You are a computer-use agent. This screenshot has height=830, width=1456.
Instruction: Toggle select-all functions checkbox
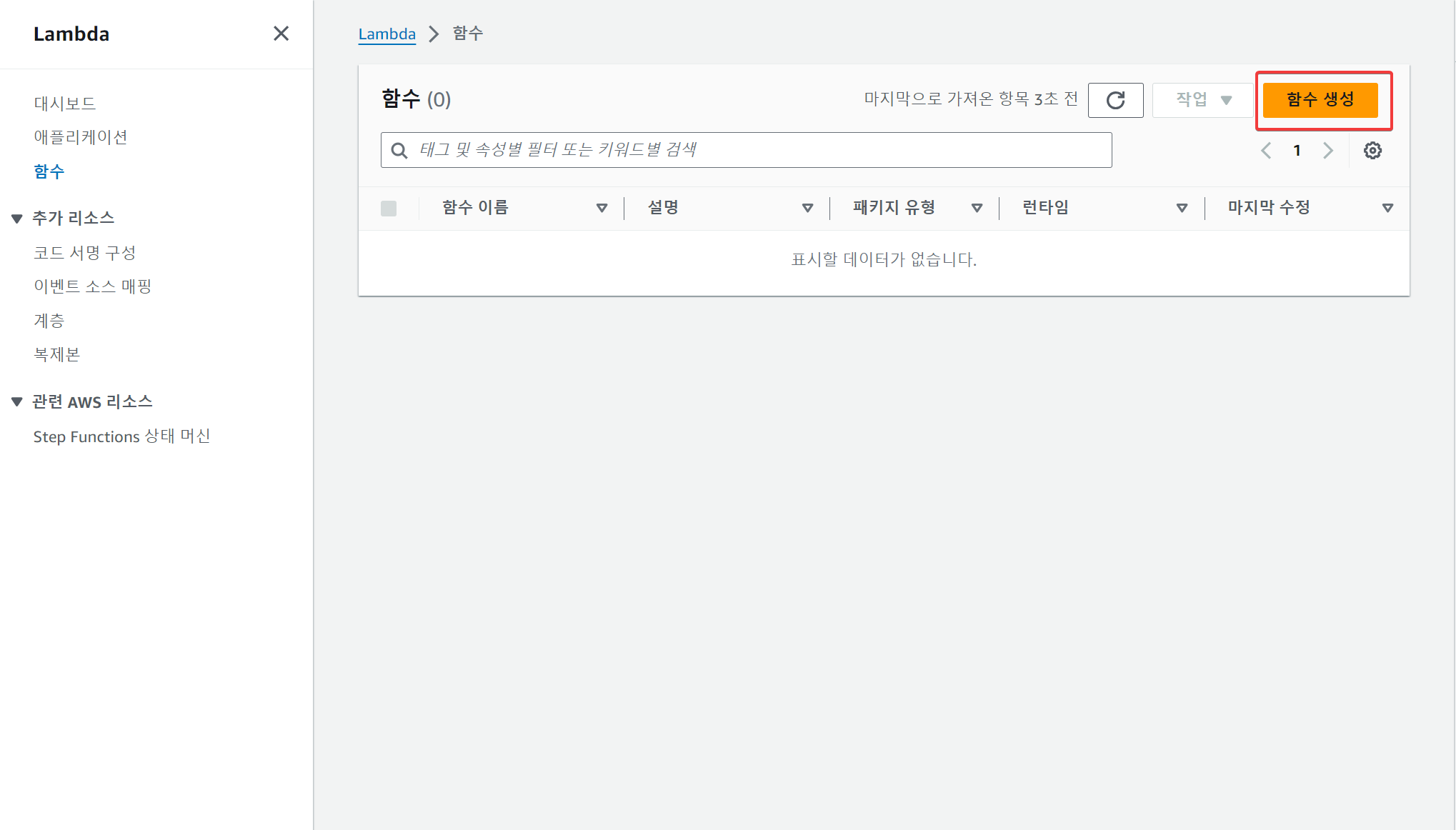coord(389,209)
